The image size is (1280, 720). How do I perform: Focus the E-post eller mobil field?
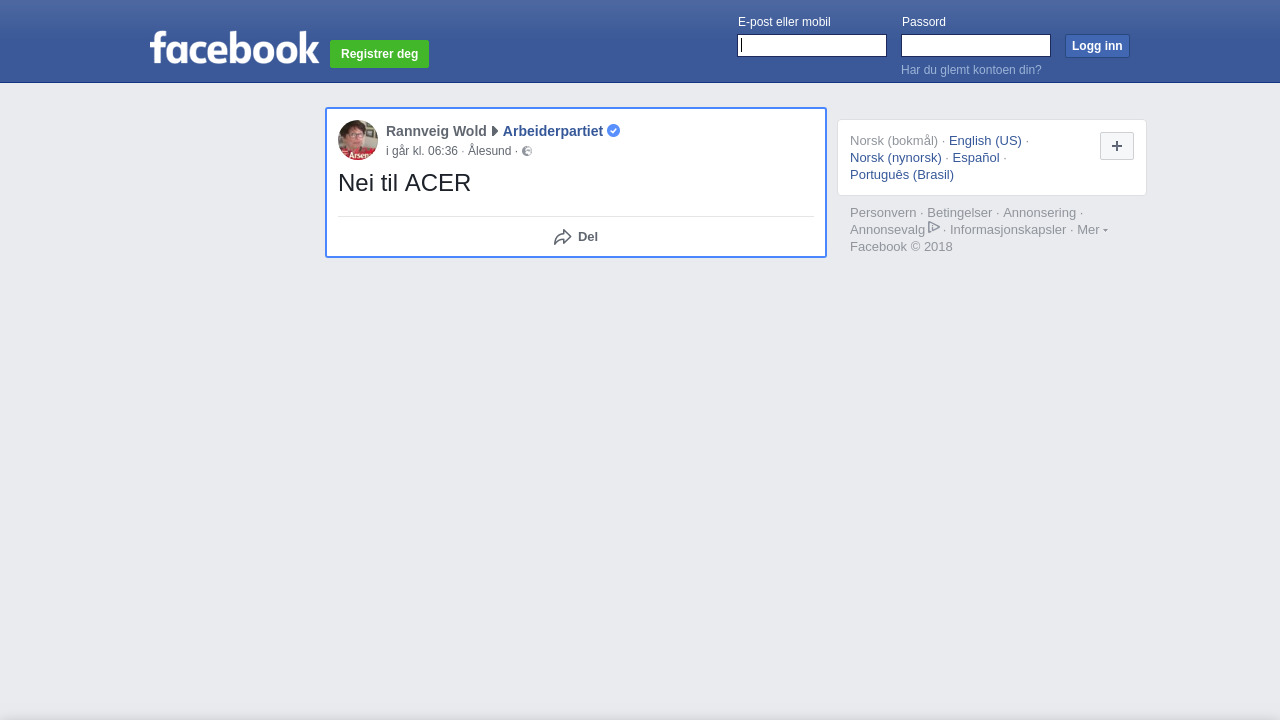(x=812, y=46)
